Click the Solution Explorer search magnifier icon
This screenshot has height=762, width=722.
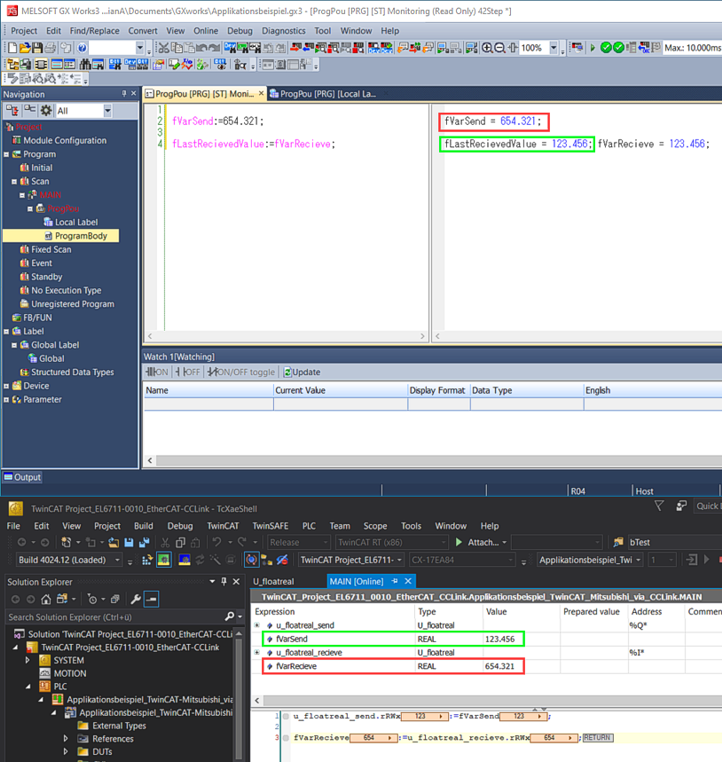(230, 617)
